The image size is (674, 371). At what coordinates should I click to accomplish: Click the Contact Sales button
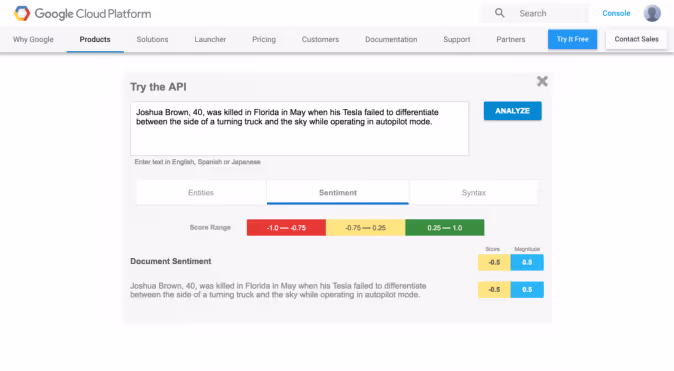pyautogui.click(x=636, y=39)
